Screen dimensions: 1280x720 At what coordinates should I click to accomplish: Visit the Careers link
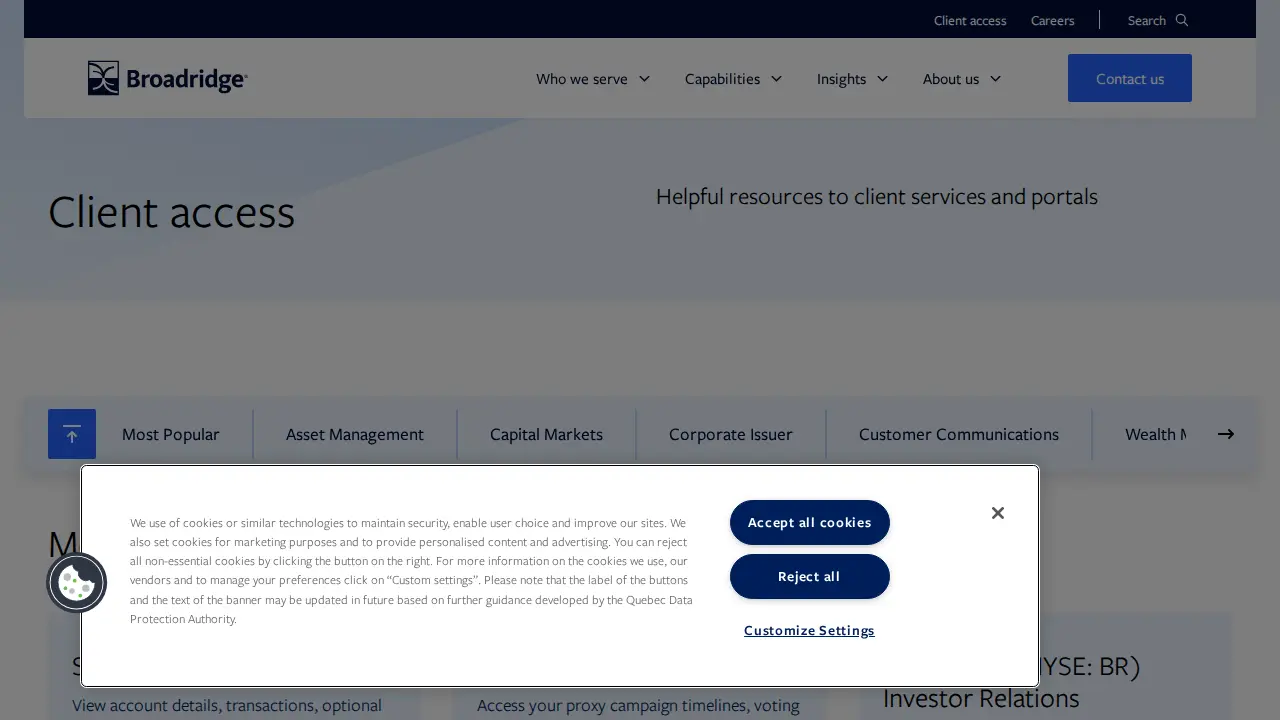(x=1053, y=20)
